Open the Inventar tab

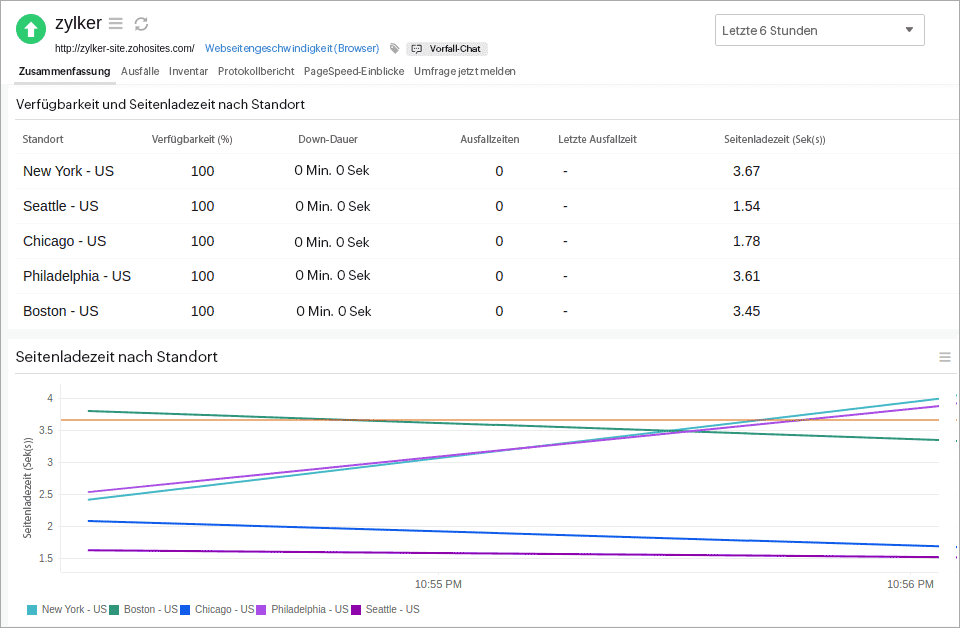(188, 71)
